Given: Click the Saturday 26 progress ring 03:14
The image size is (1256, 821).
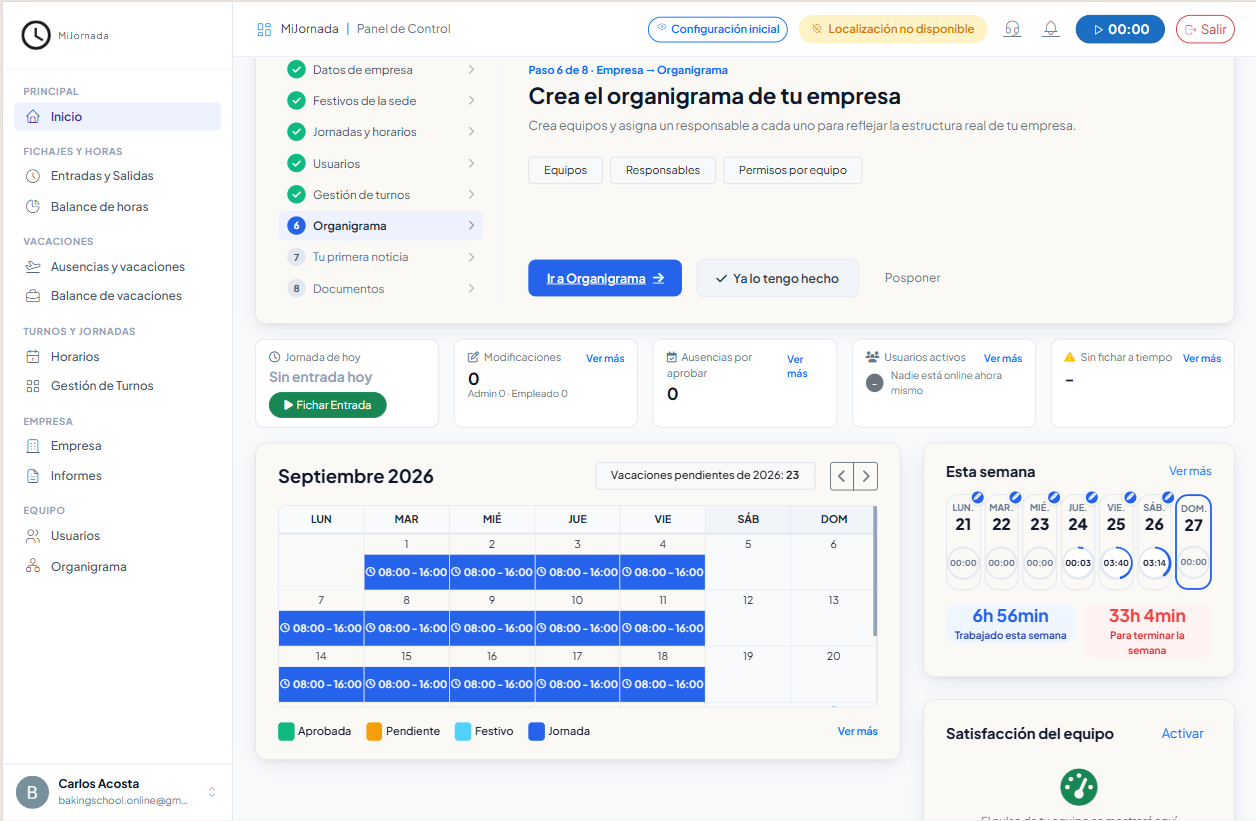Looking at the screenshot, I should tap(1154, 563).
